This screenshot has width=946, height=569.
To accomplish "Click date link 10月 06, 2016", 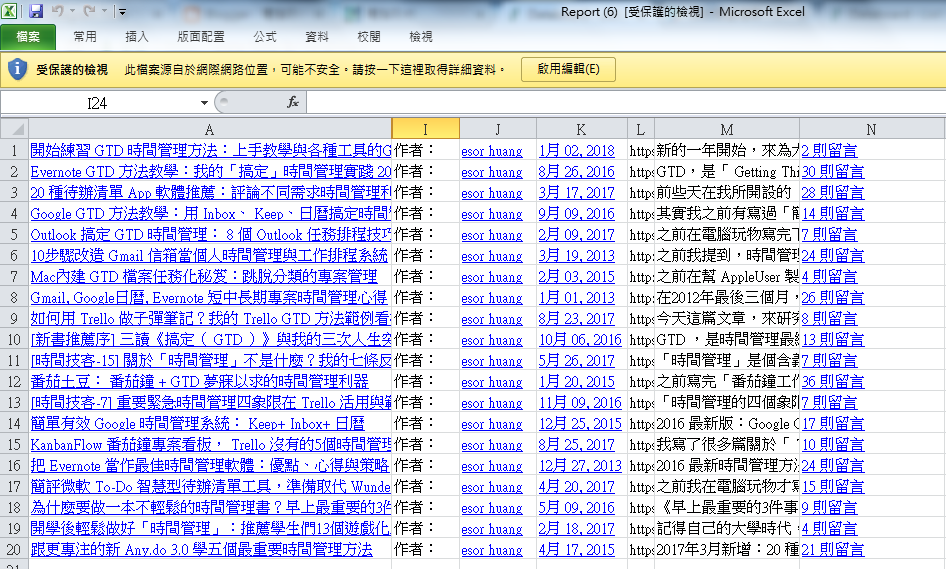I will tap(580, 340).
